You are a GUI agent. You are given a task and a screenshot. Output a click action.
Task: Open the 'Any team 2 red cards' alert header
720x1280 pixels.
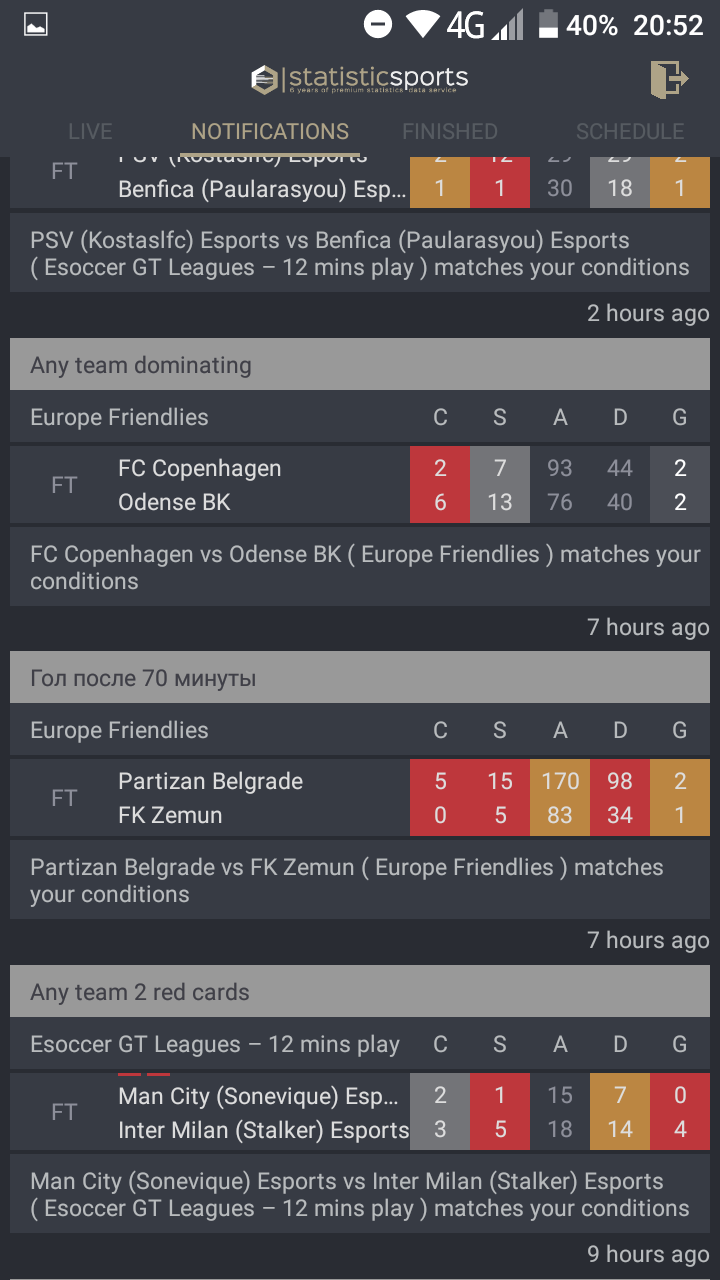360,992
